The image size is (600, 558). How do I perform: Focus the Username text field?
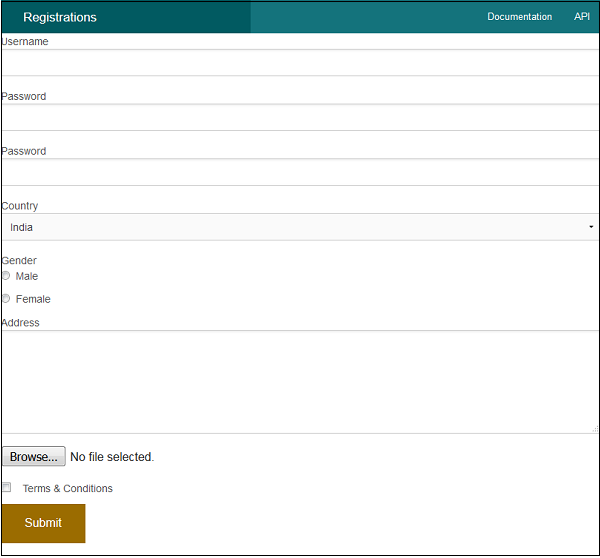tap(300, 63)
